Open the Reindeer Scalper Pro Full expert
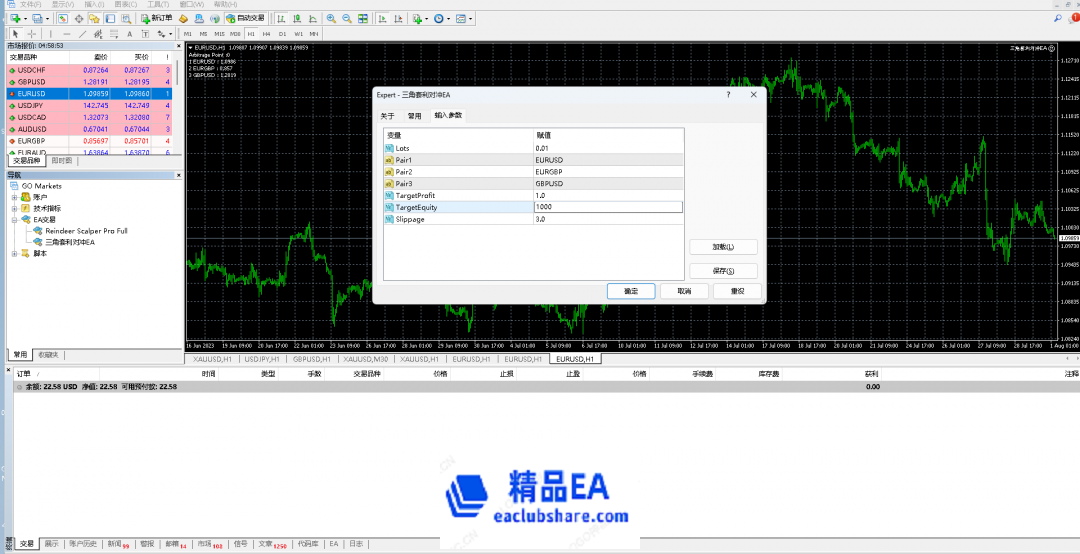 tap(86, 231)
